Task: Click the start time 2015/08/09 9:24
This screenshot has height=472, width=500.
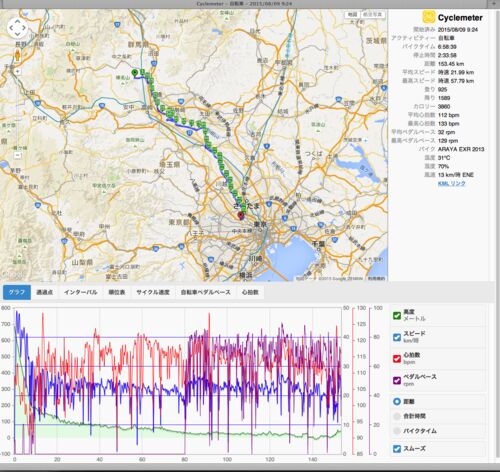Action: point(458,30)
